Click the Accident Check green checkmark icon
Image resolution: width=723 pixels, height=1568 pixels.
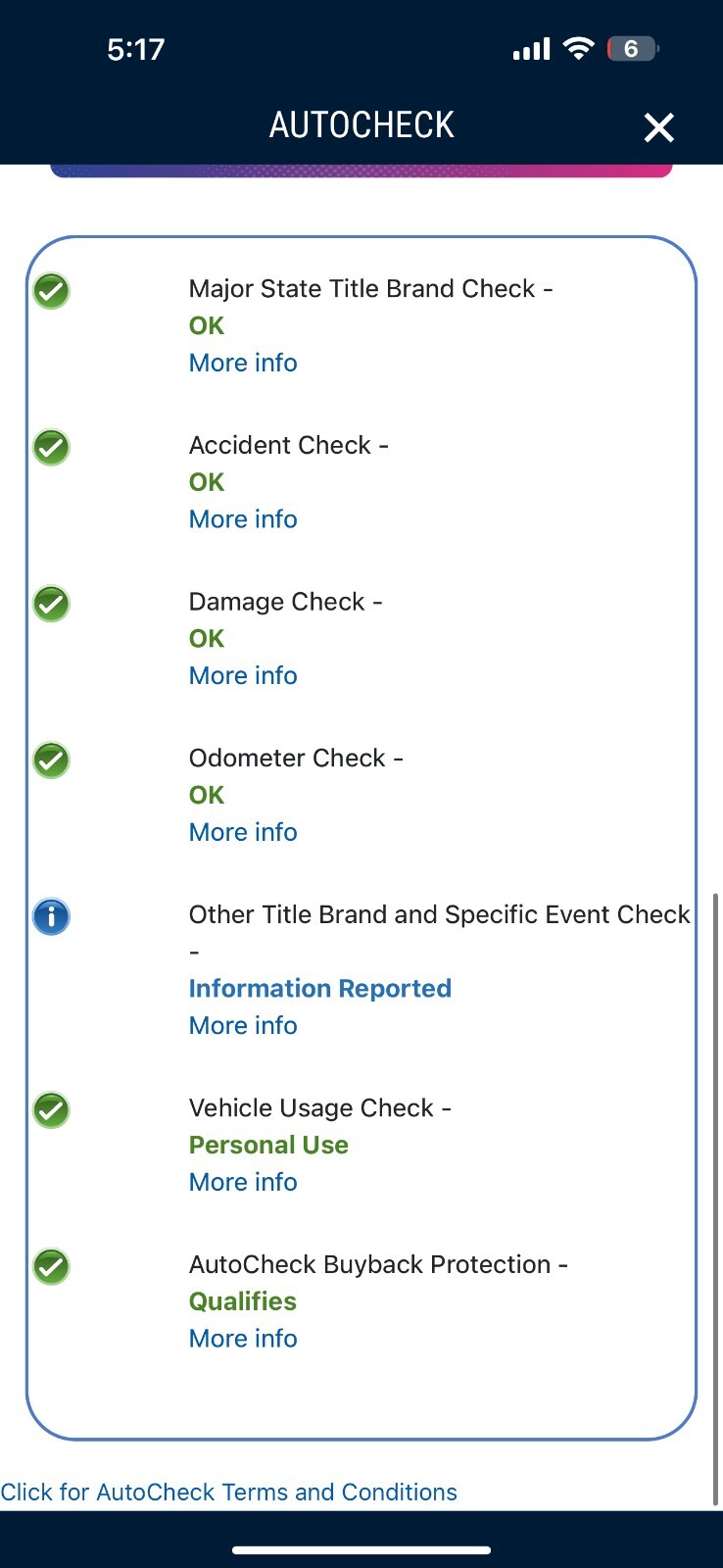point(51,448)
